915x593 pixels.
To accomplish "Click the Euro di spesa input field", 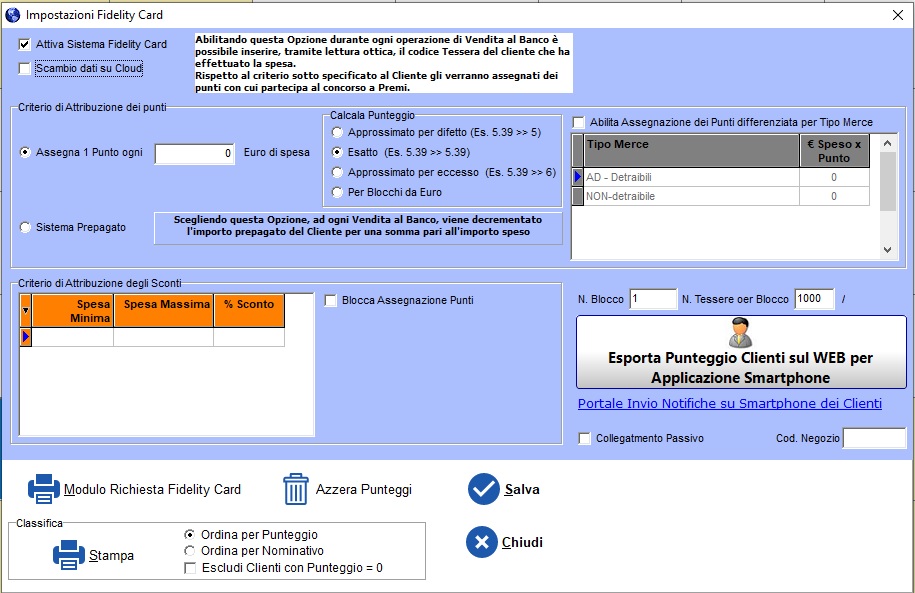I will coord(194,154).
